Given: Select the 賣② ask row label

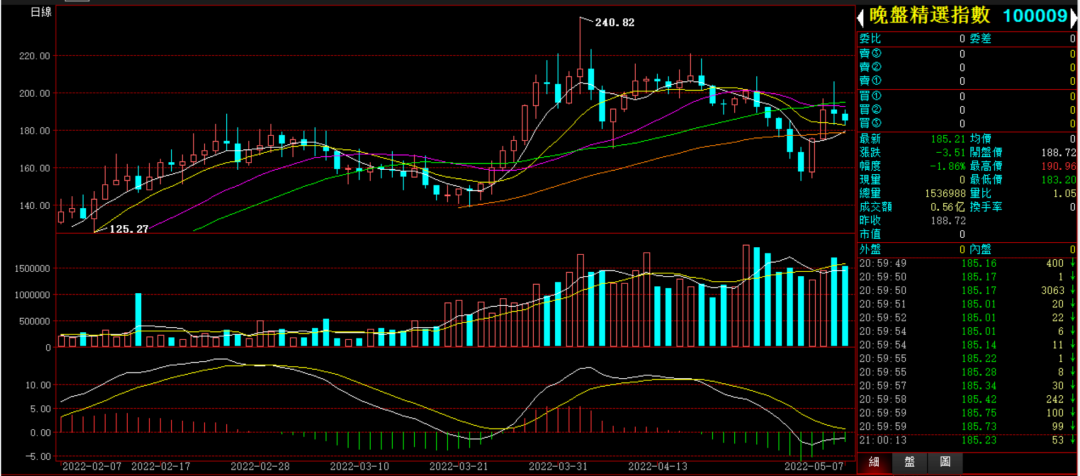Looking at the screenshot, I should (869, 67).
